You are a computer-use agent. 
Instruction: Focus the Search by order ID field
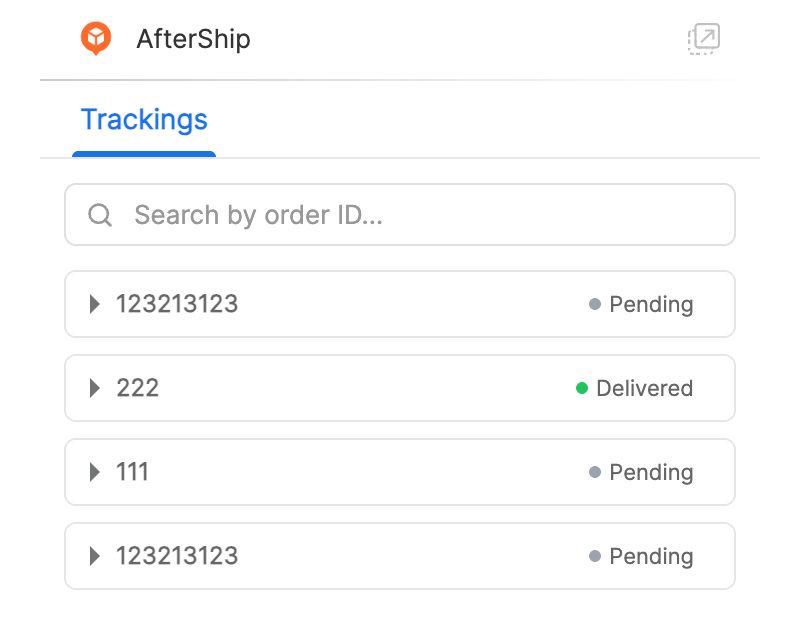tap(420, 215)
